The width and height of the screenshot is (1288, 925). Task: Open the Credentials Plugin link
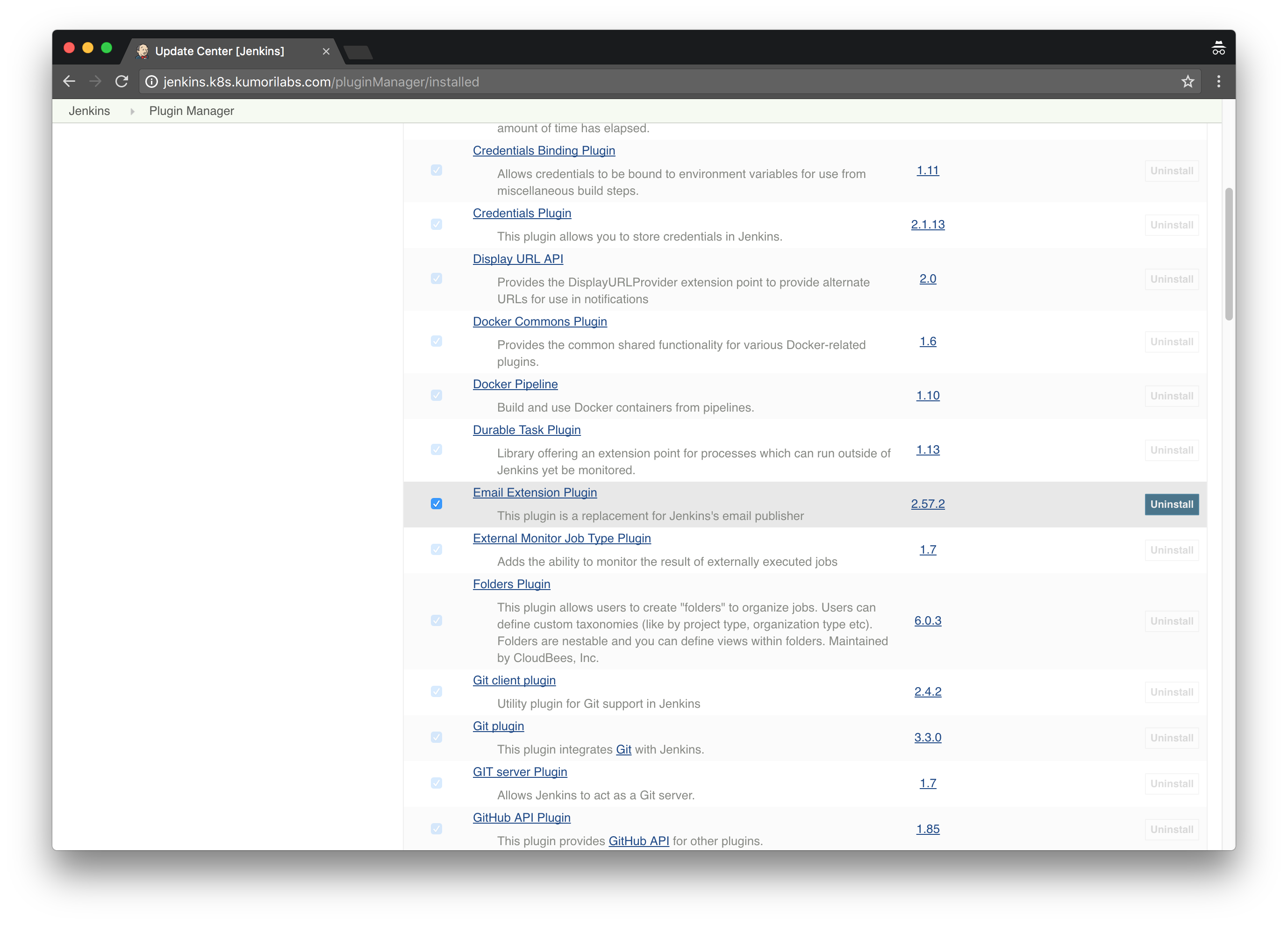522,213
